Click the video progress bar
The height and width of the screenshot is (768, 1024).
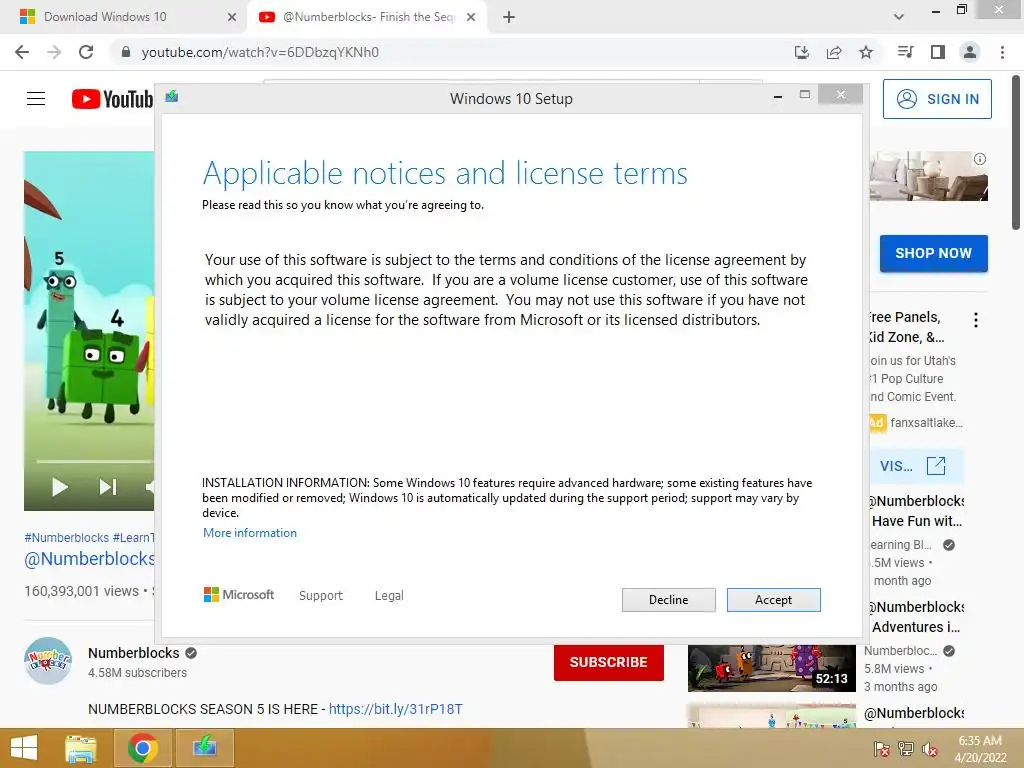pyautogui.click(x=95, y=462)
